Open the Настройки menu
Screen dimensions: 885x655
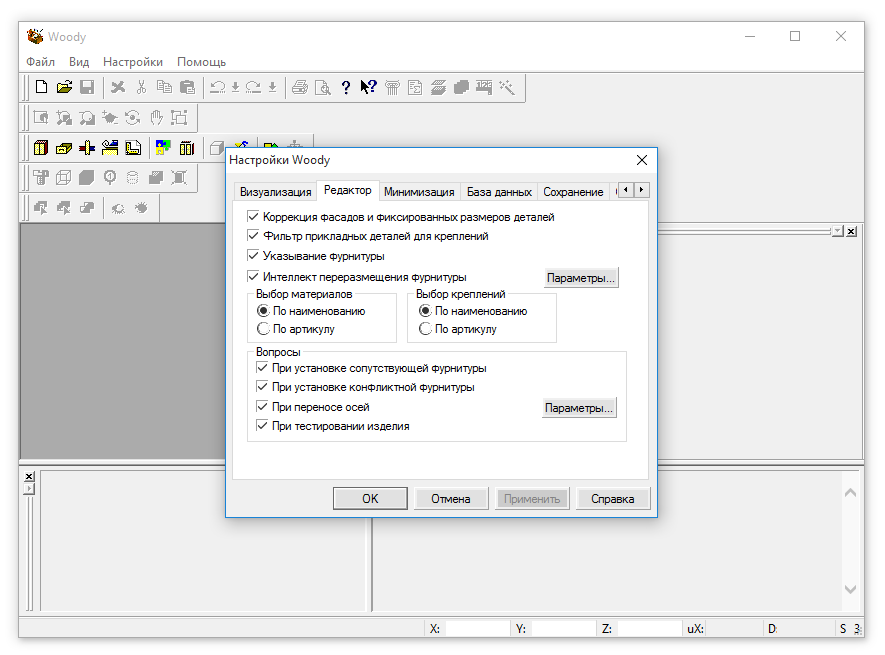click(133, 62)
